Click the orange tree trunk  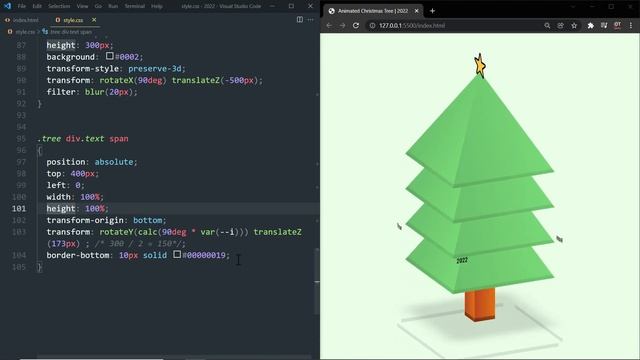(x=480, y=305)
